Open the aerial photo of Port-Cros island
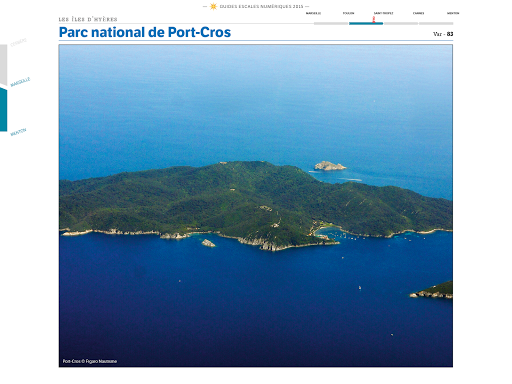The height and width of the screenshot is (384, 512). pos(256,206)
